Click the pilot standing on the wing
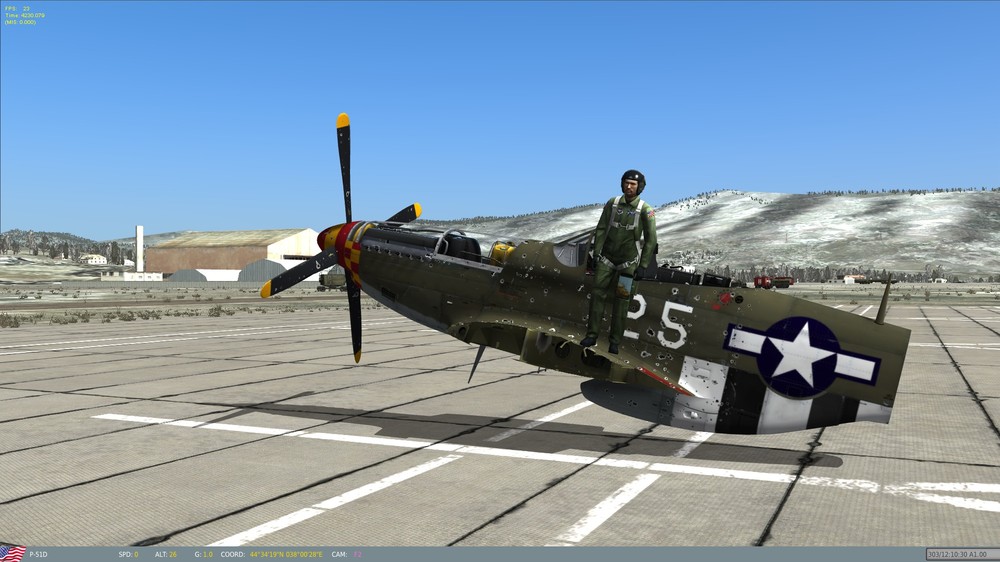The height and width of the screenshot is (562, 1000). click(x=619, y=260)
